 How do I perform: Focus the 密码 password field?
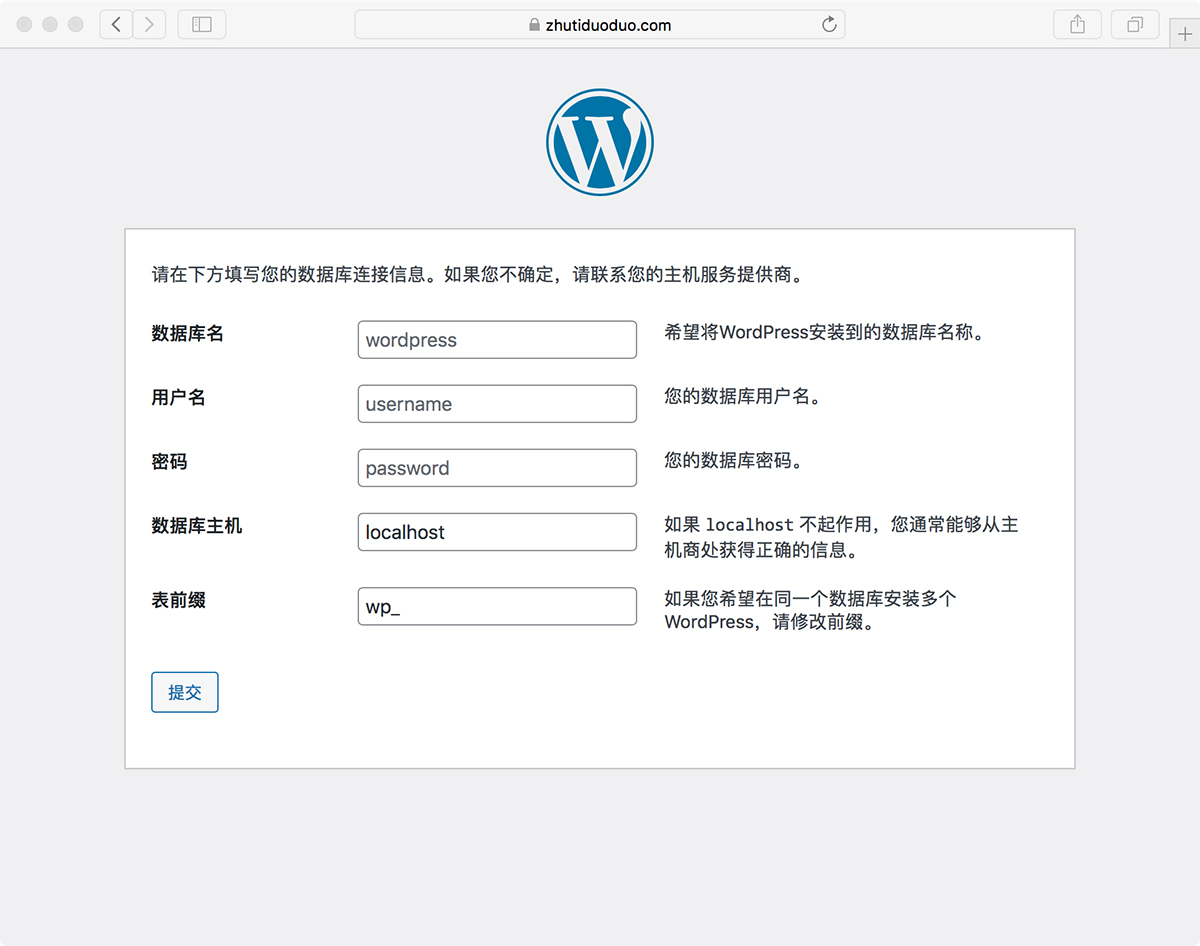pos(497,468)
